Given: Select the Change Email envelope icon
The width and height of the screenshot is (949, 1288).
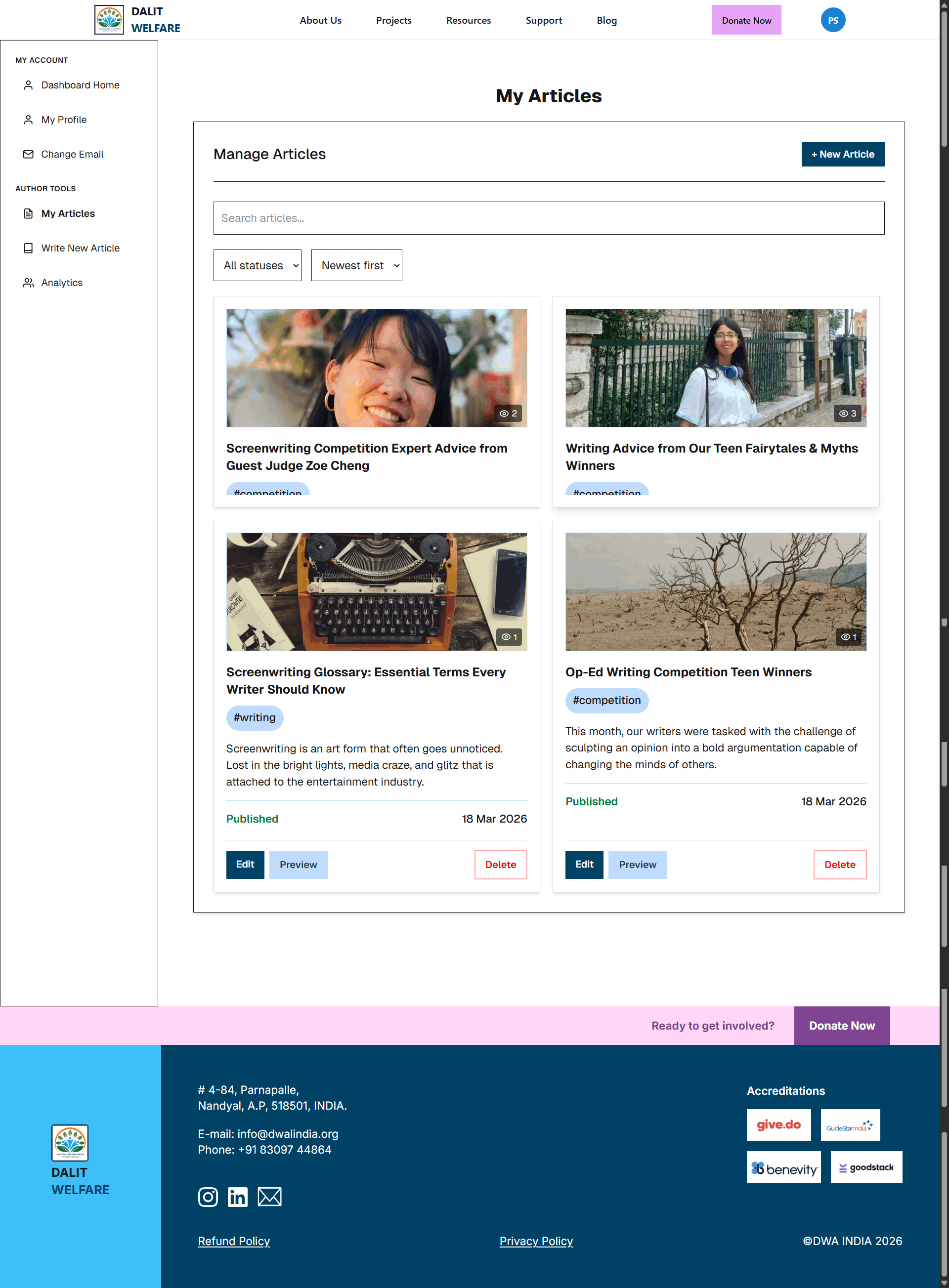Looking at the screenshot, I should click(x=28, y=154).
